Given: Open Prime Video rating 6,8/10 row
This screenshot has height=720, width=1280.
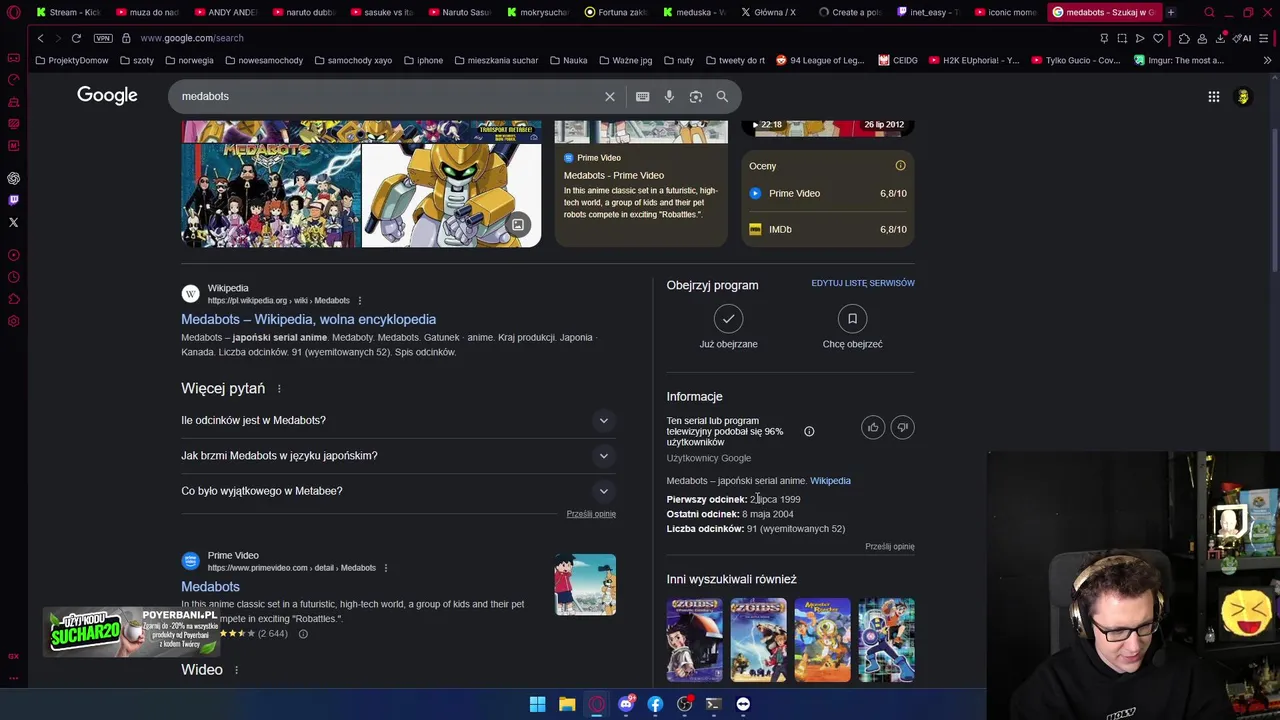Looking at the screenshot, I should pos(828,193).
